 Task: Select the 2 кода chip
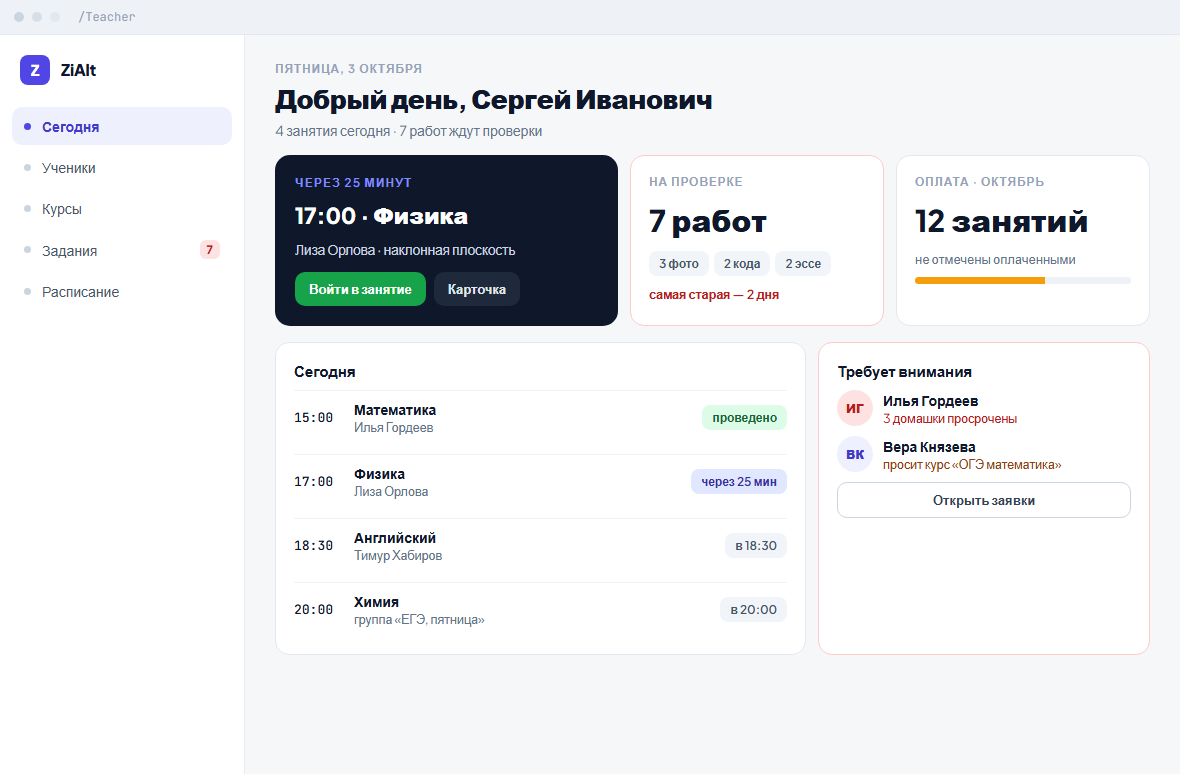742,264
